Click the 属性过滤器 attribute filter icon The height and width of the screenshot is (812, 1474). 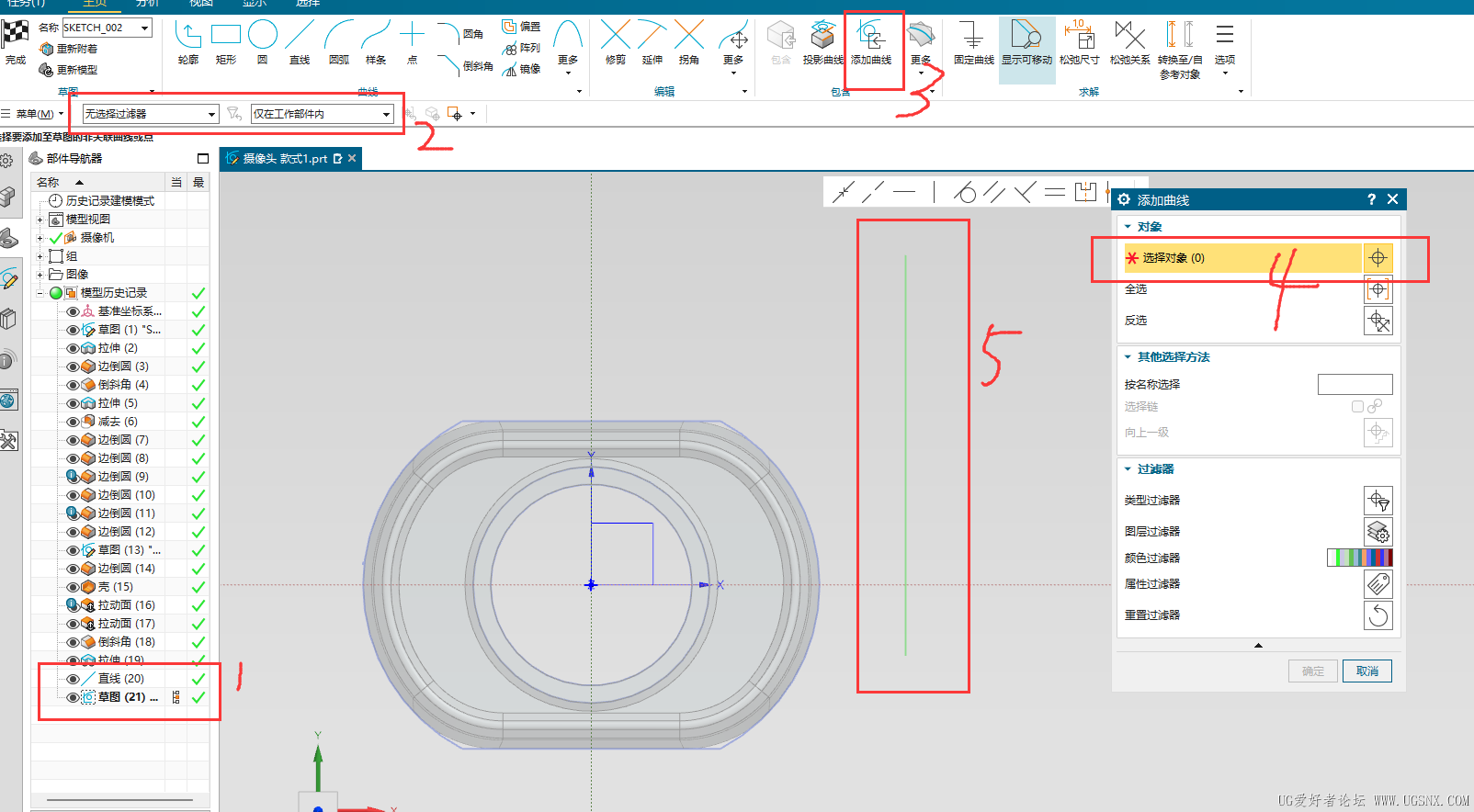pyautogui.click(x=1378, y=584)
